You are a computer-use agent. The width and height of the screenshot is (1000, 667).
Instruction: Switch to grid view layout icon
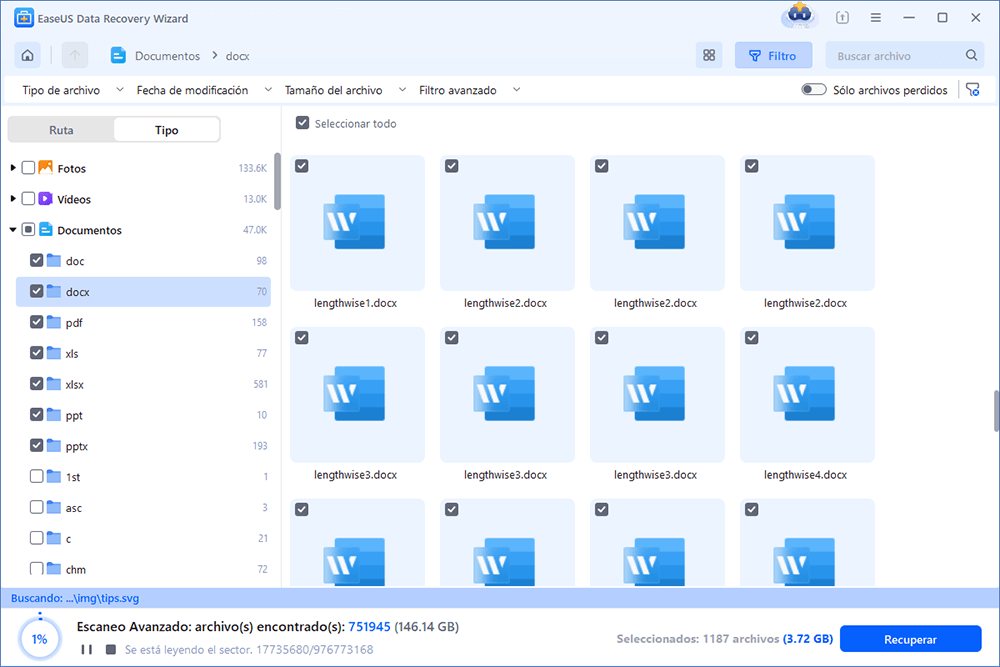point(709,55)
